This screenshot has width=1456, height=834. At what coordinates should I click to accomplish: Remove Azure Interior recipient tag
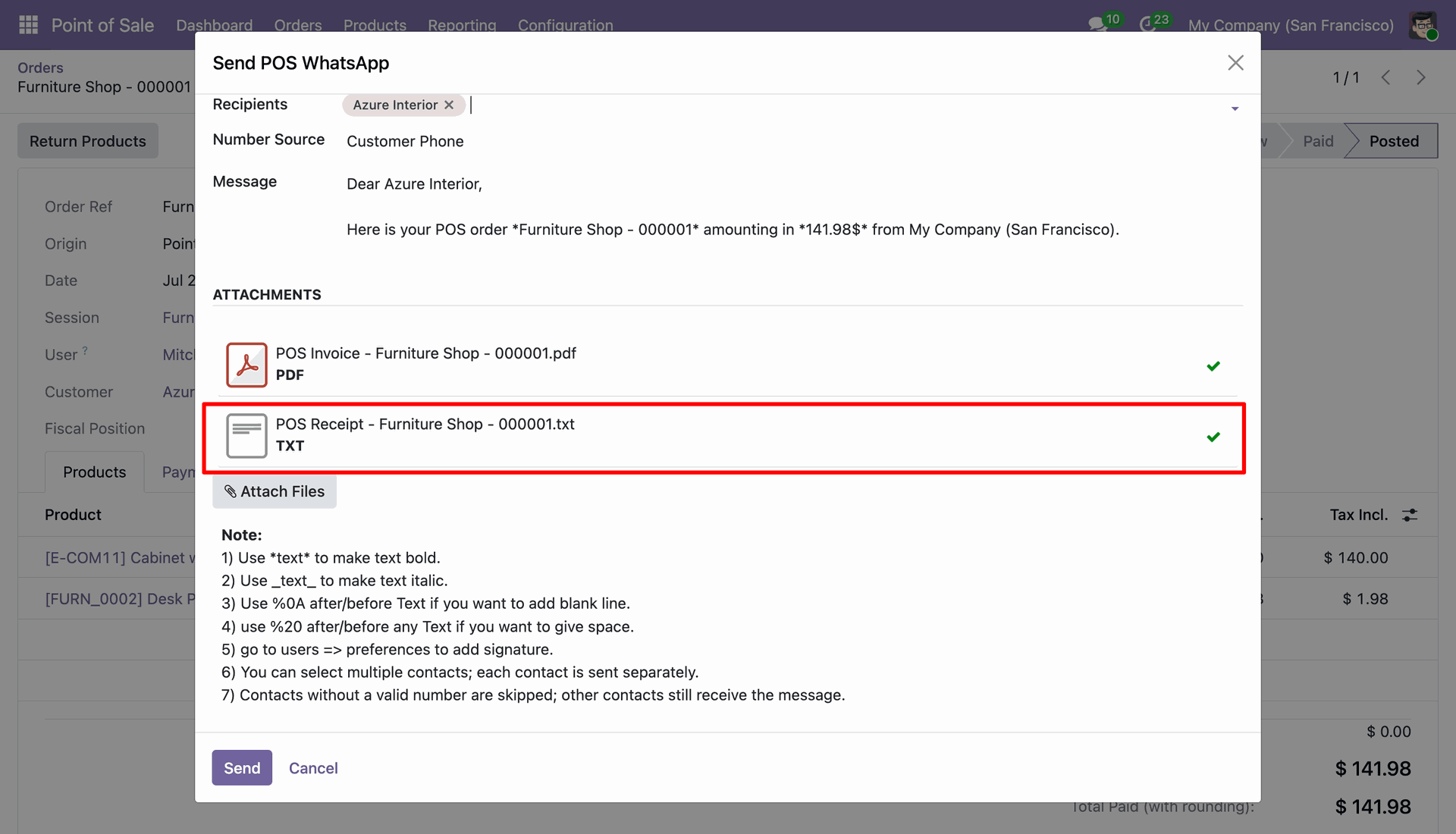tap(449, 105)
